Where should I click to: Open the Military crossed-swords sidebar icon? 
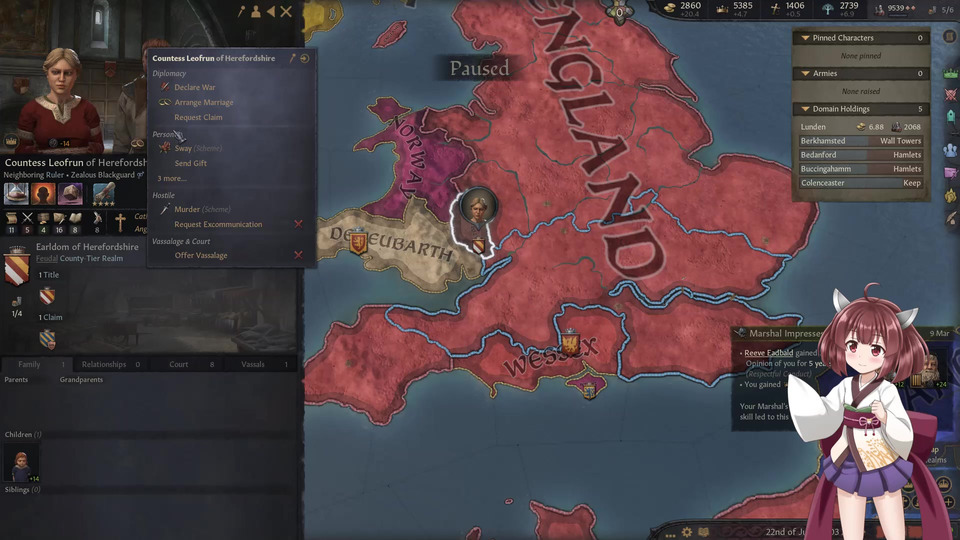coord(951,95)
